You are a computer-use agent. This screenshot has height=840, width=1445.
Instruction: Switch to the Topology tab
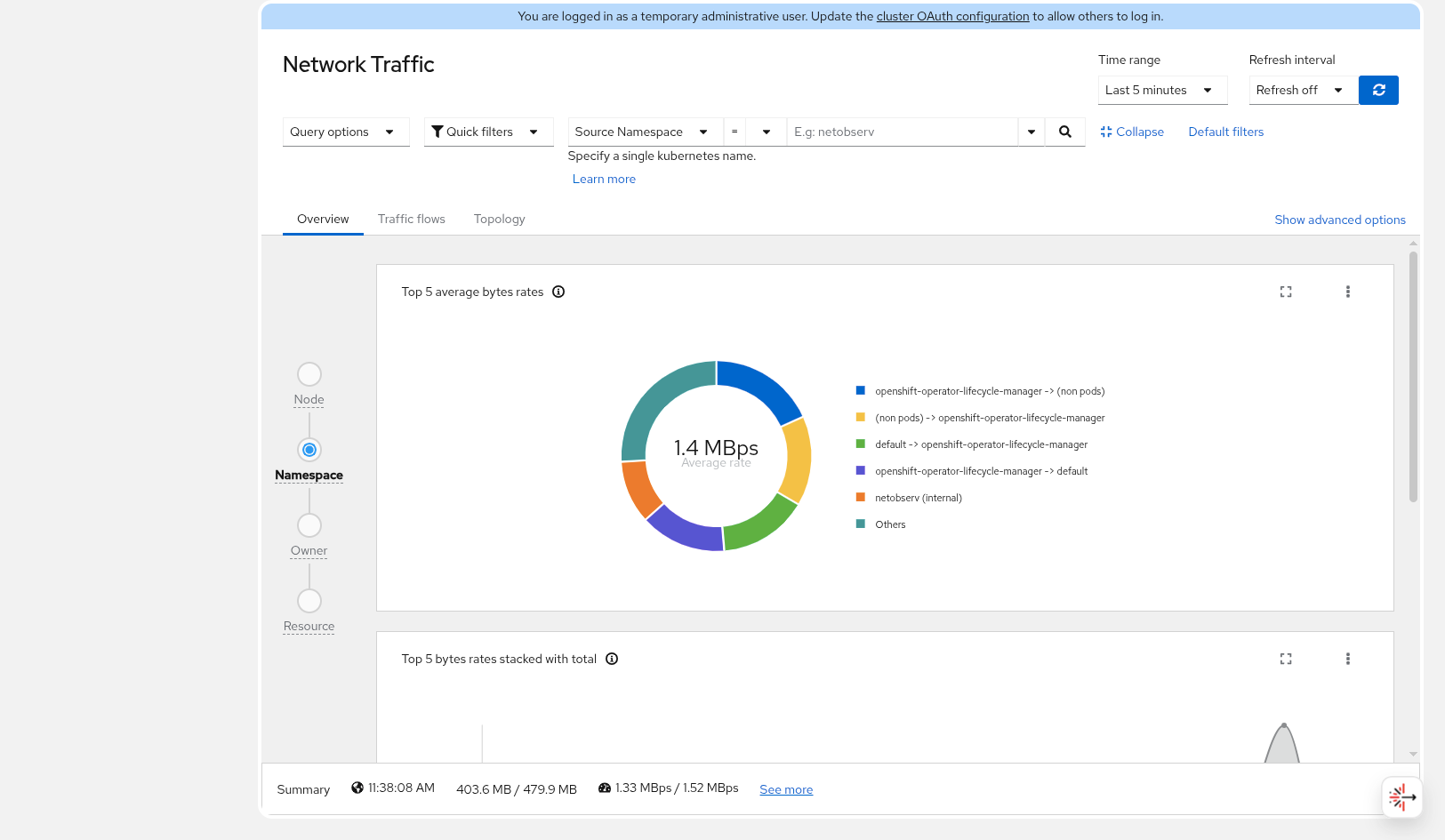tap(499, 219)
